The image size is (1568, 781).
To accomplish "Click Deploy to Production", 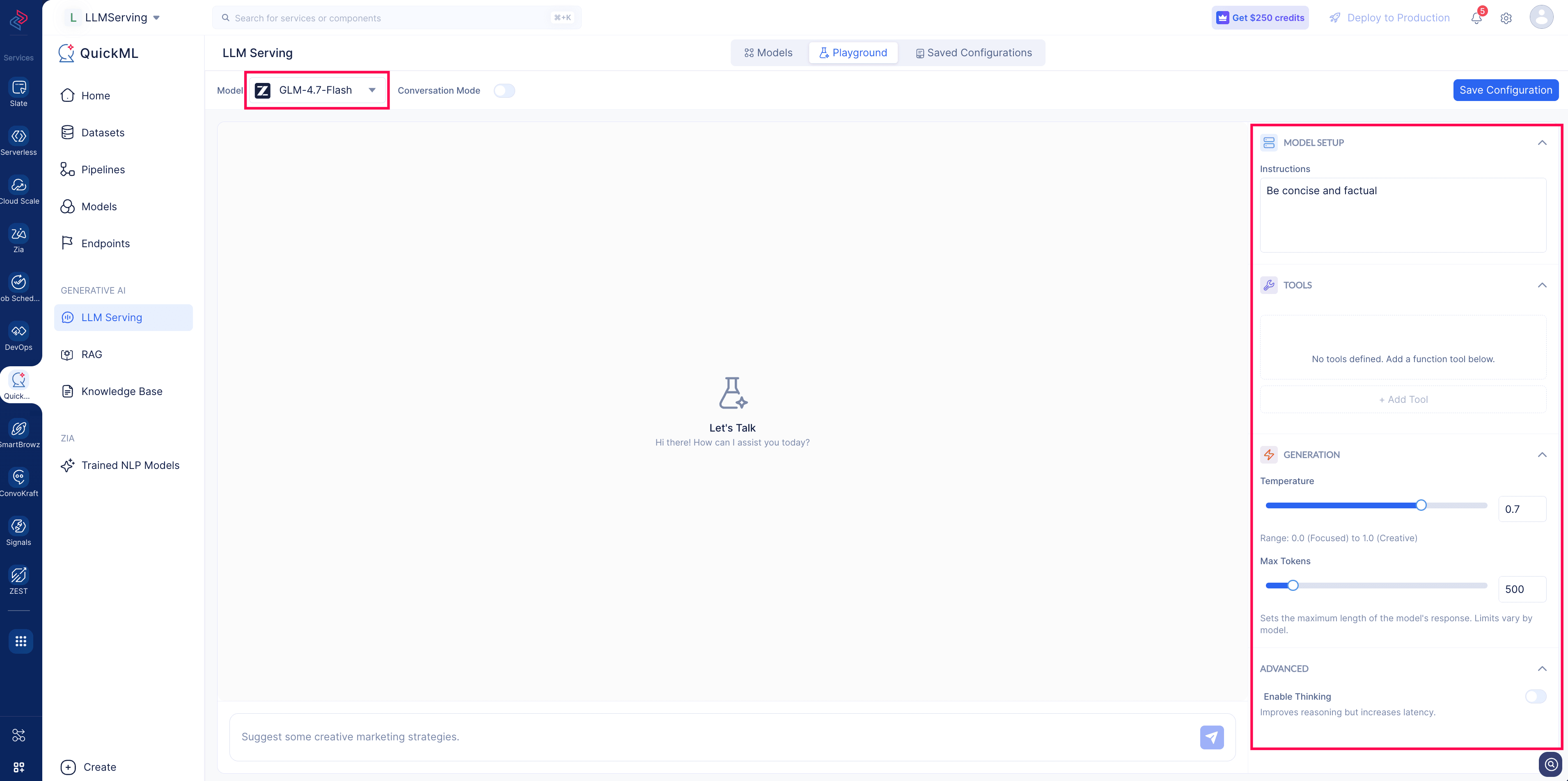I will click(x=1389, y=18).
